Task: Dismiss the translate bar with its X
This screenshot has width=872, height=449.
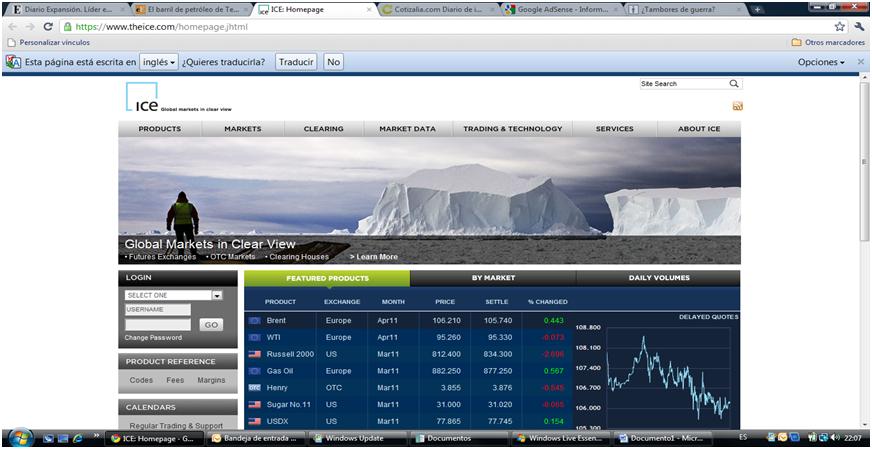Action: click(861, 62)
